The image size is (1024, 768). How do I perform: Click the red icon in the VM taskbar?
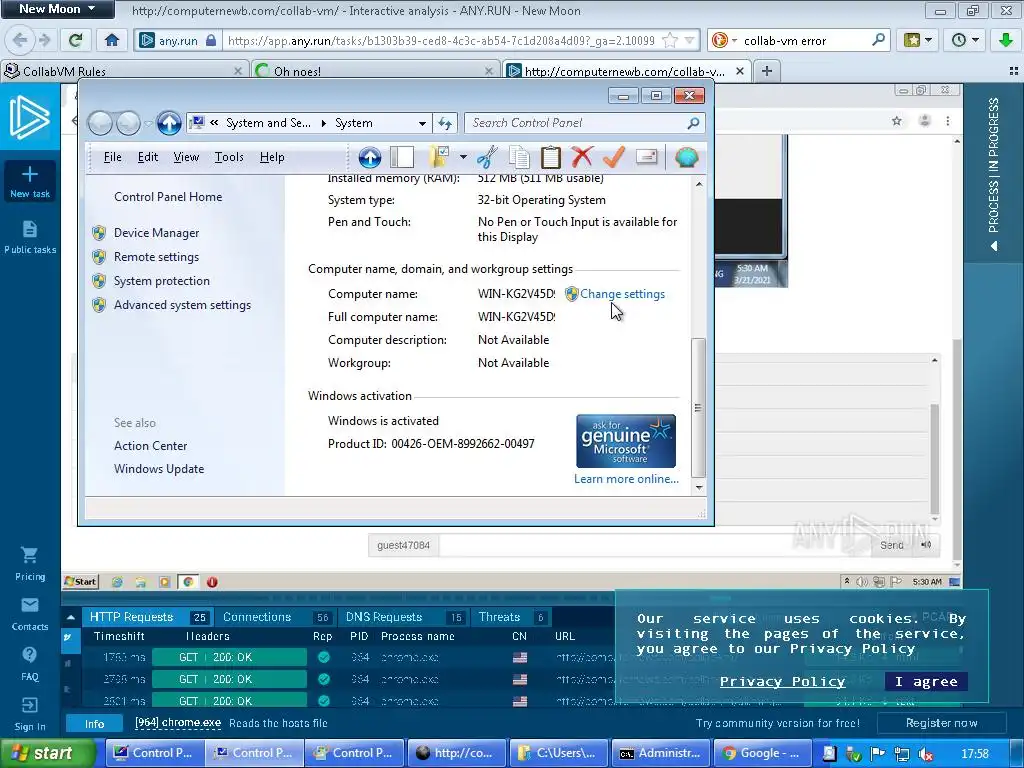[x=212, y=582]
